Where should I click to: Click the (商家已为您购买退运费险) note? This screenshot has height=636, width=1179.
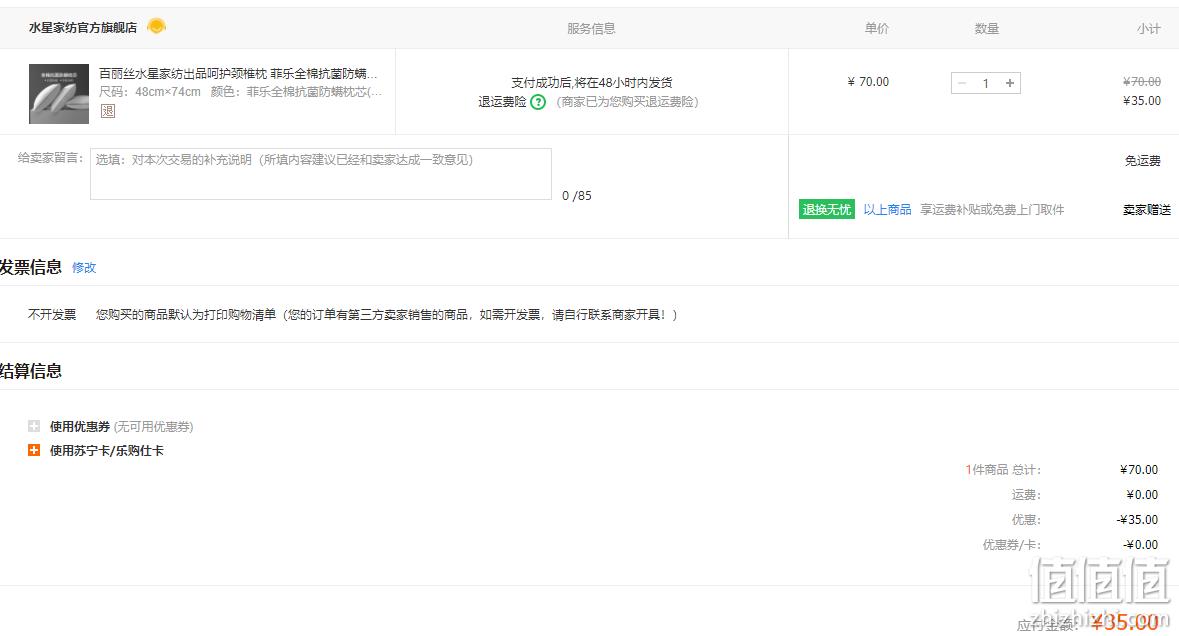point(627,102)
